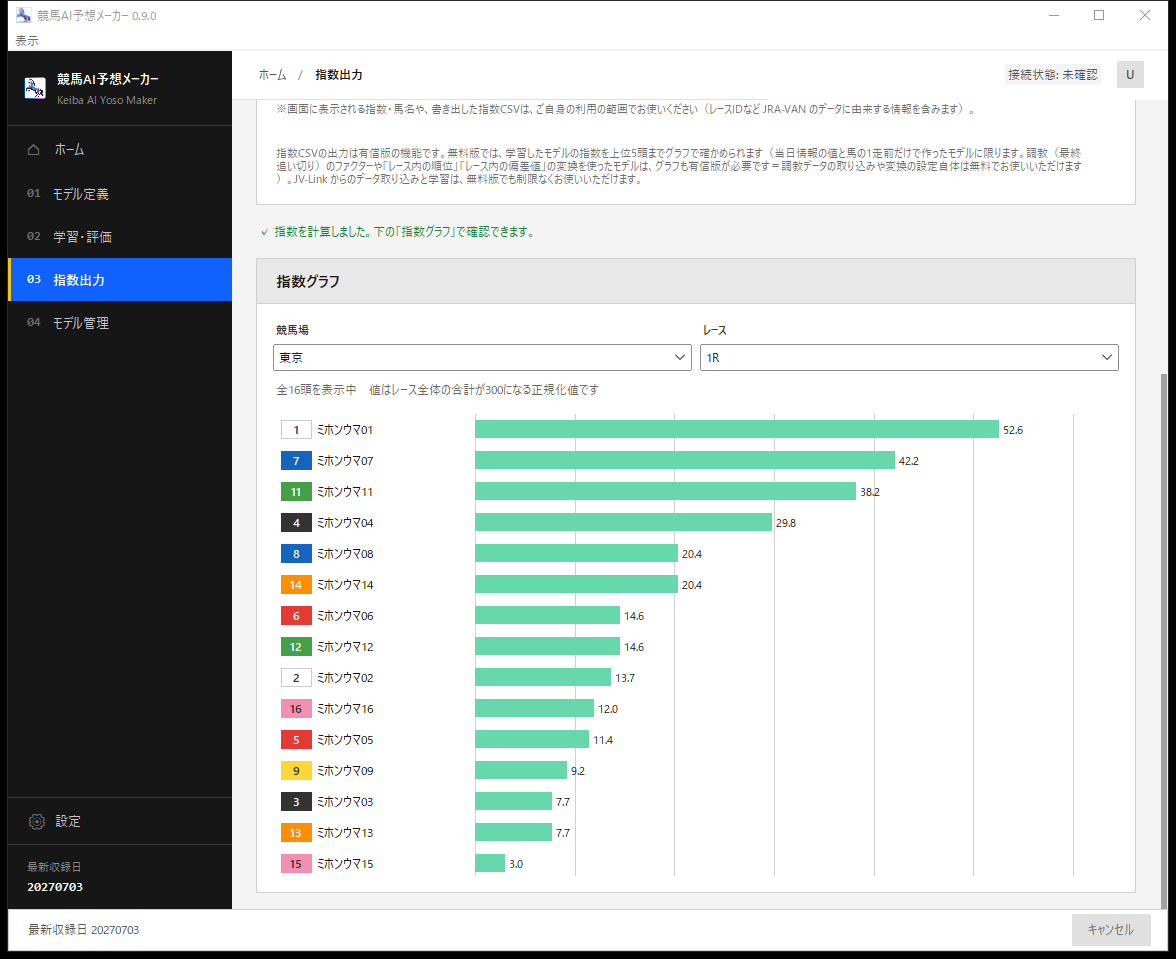The width and height of the screenshot is (1176, 959).
Task: Click red horse number badge 6
Action: tap(296, 616)
